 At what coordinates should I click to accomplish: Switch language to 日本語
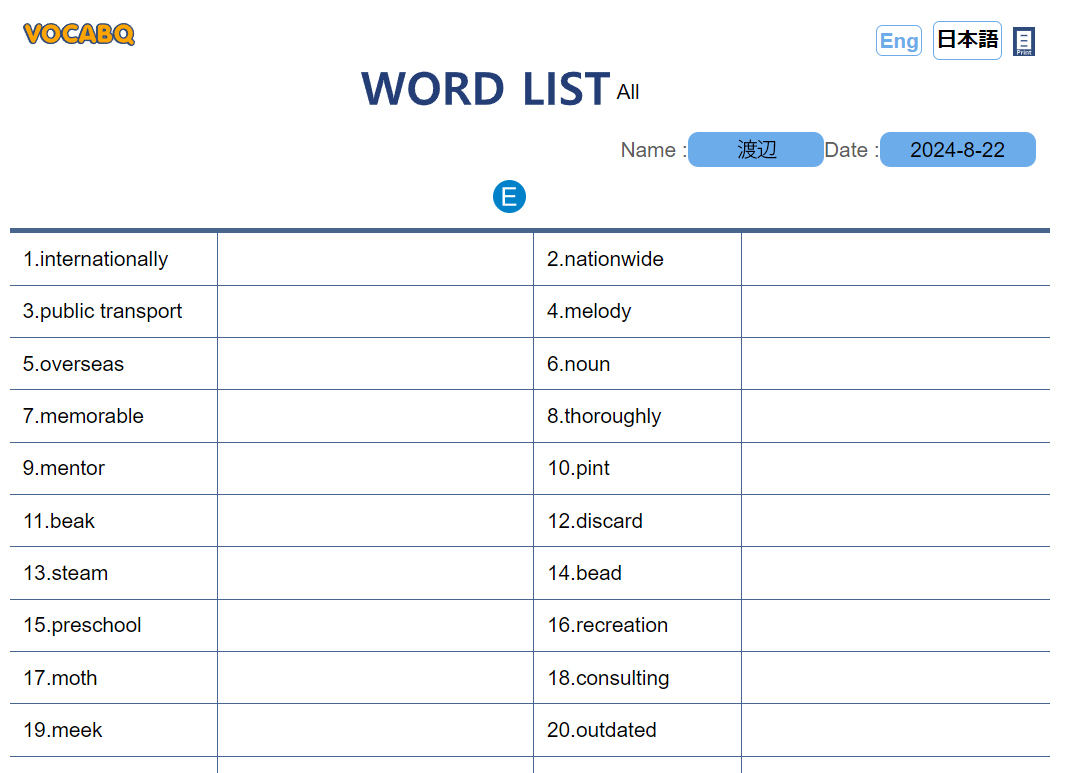coord(967,40)
